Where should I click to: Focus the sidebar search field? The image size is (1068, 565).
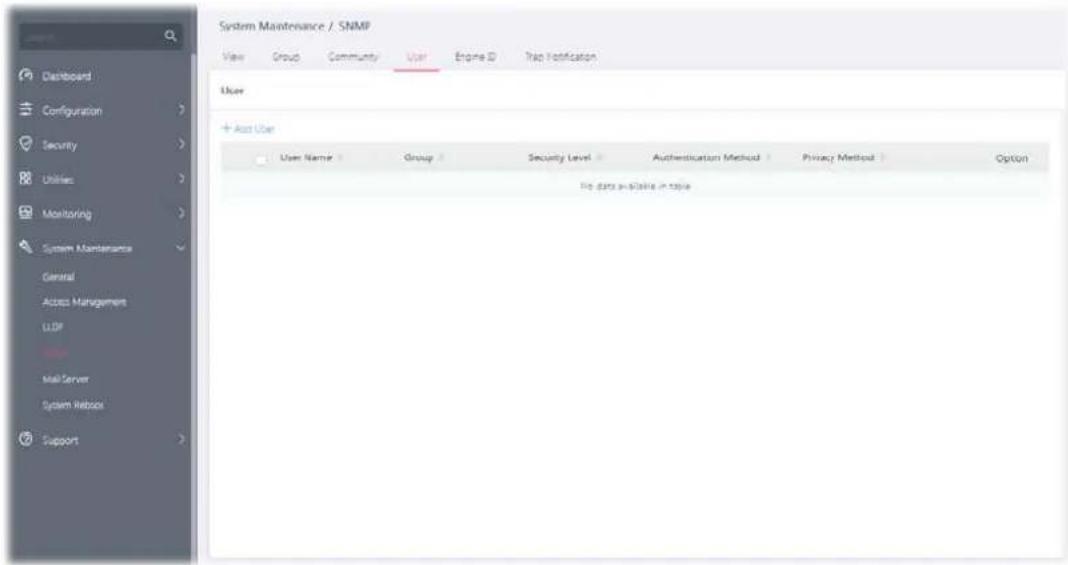[x=92, y=36]
